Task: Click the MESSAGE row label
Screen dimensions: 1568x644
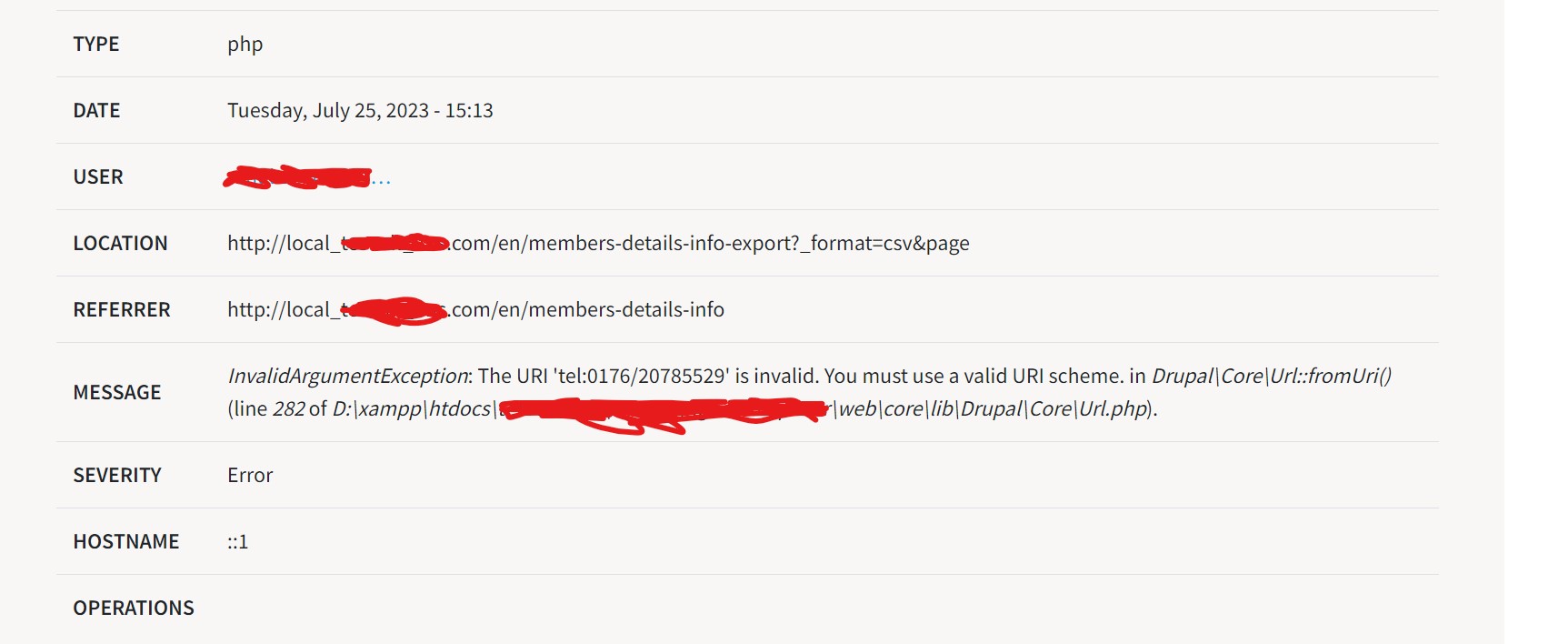Action: [117, 392]
